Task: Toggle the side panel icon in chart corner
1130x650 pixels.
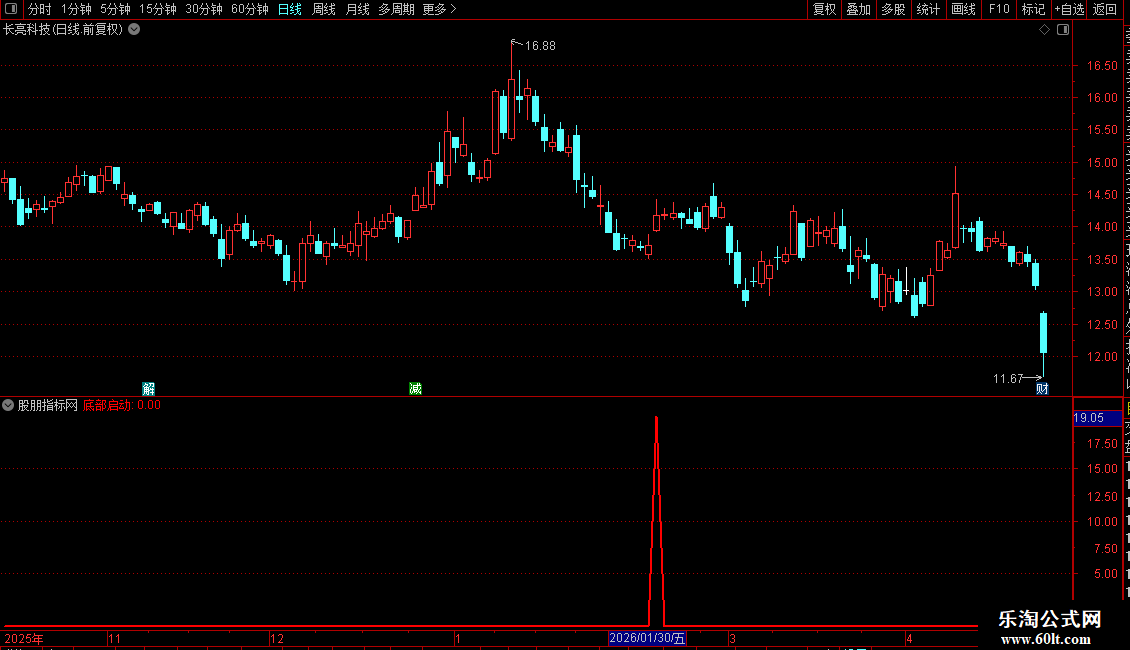Action: 1063,30
